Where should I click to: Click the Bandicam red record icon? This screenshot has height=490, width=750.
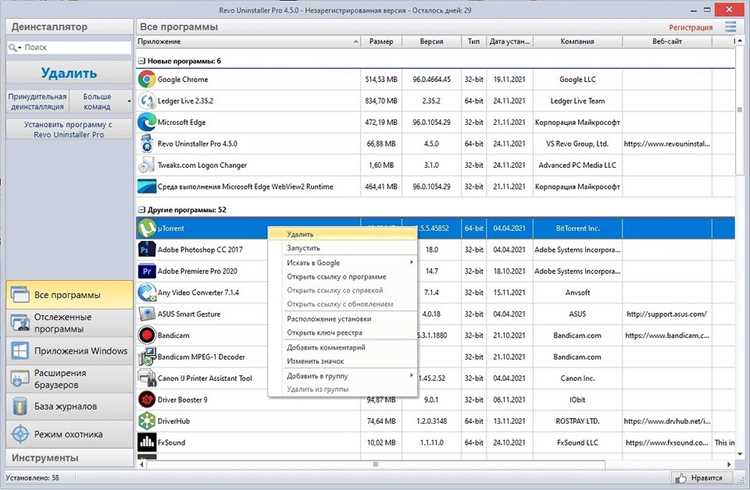(x=147, y=335)
